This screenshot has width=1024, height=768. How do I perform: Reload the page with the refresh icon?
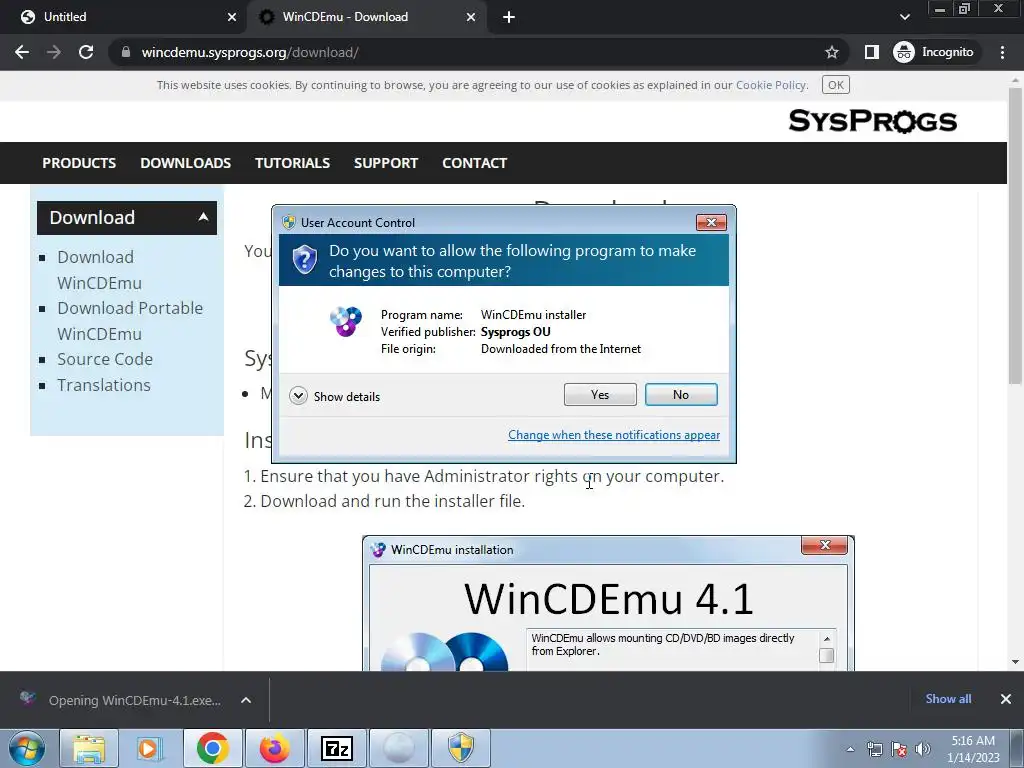pos(86,52)
